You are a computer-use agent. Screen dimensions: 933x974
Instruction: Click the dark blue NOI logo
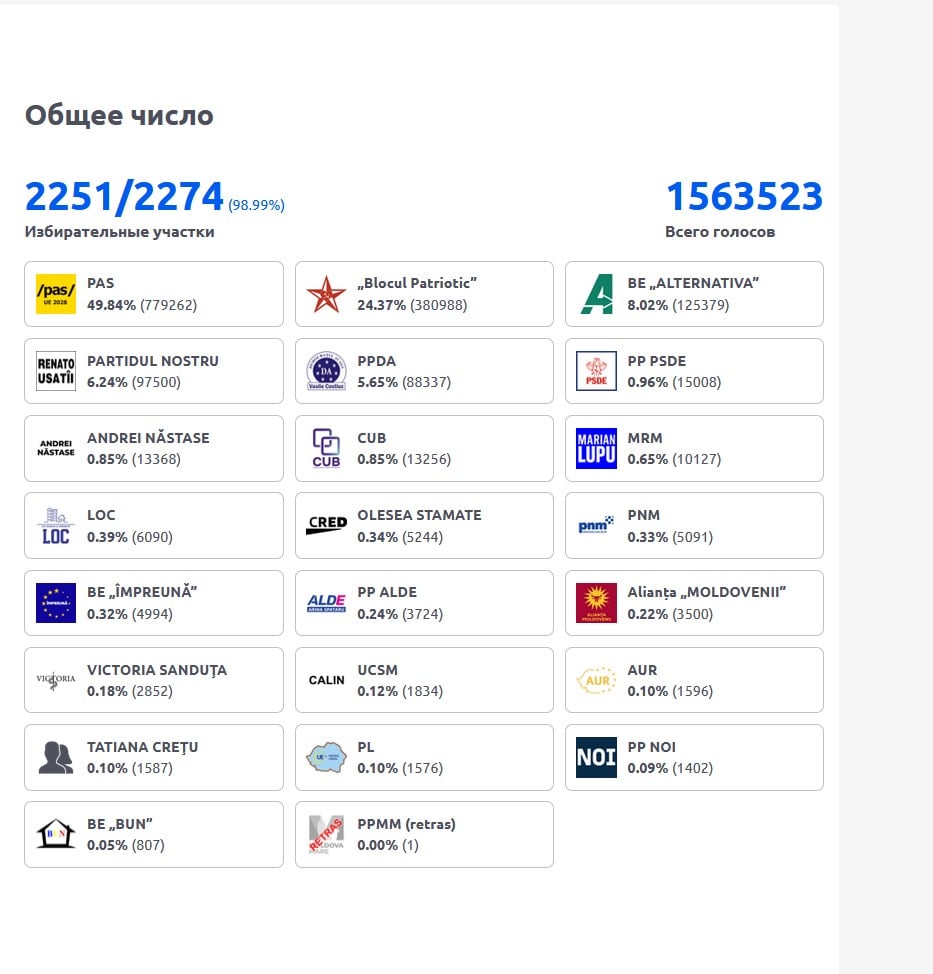coord(596,757)
